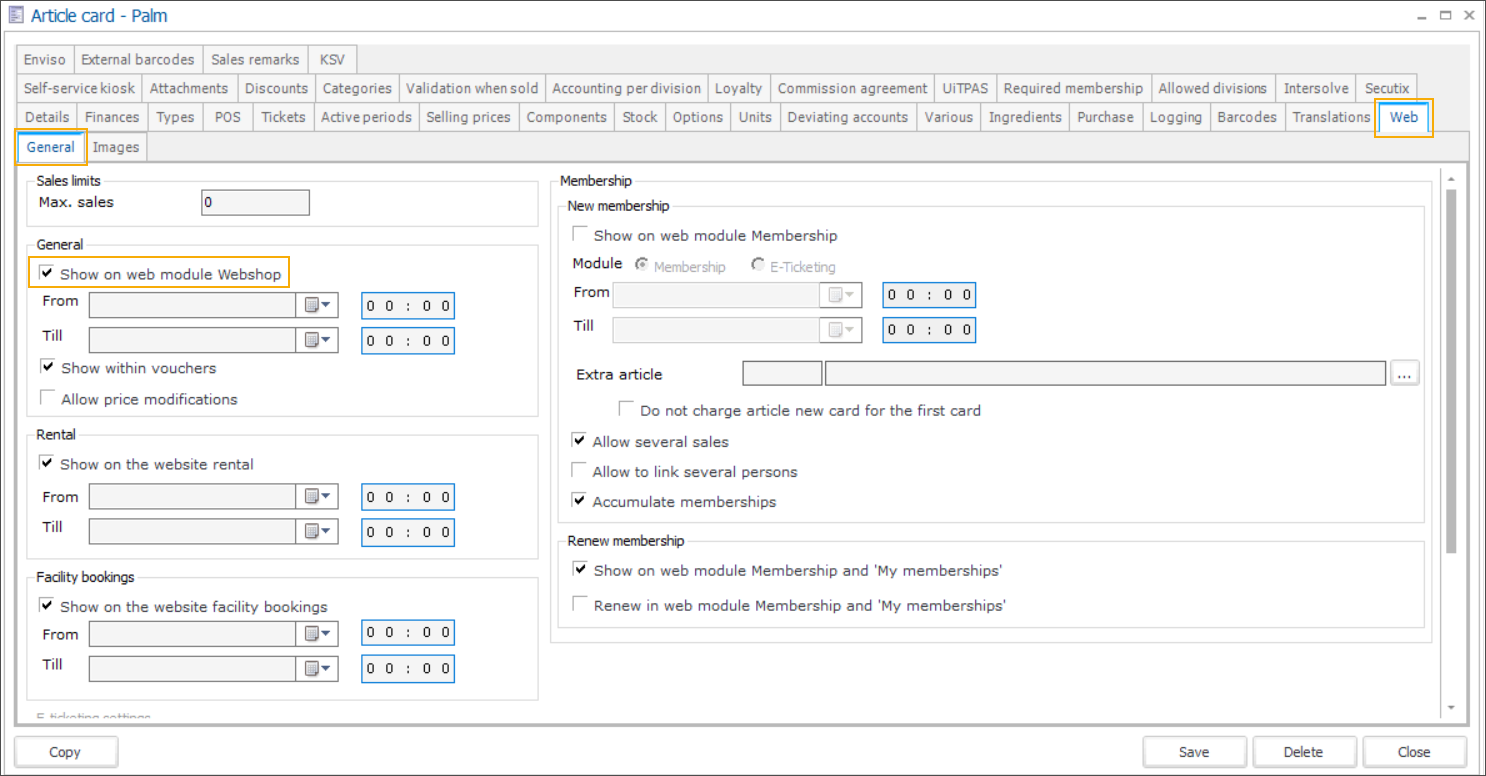Click the Article card window icon in title bar
The height and width of the screenshot is (776, 1486).
[15, 16]
